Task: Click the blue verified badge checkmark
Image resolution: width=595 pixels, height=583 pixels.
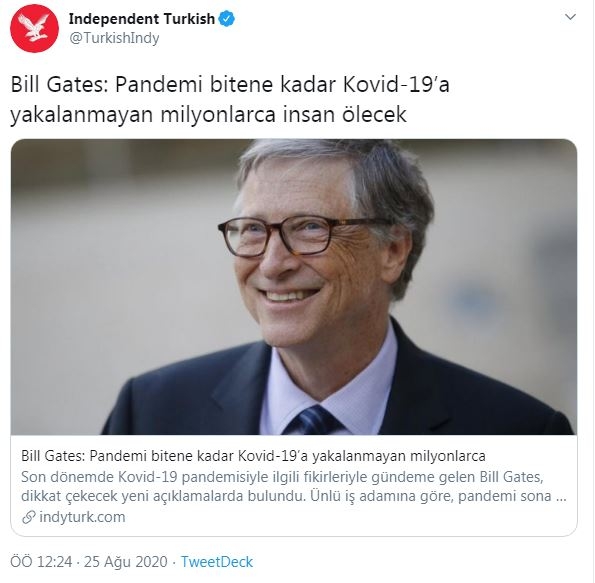Action: pyautogui.click(x=227, y=19)
